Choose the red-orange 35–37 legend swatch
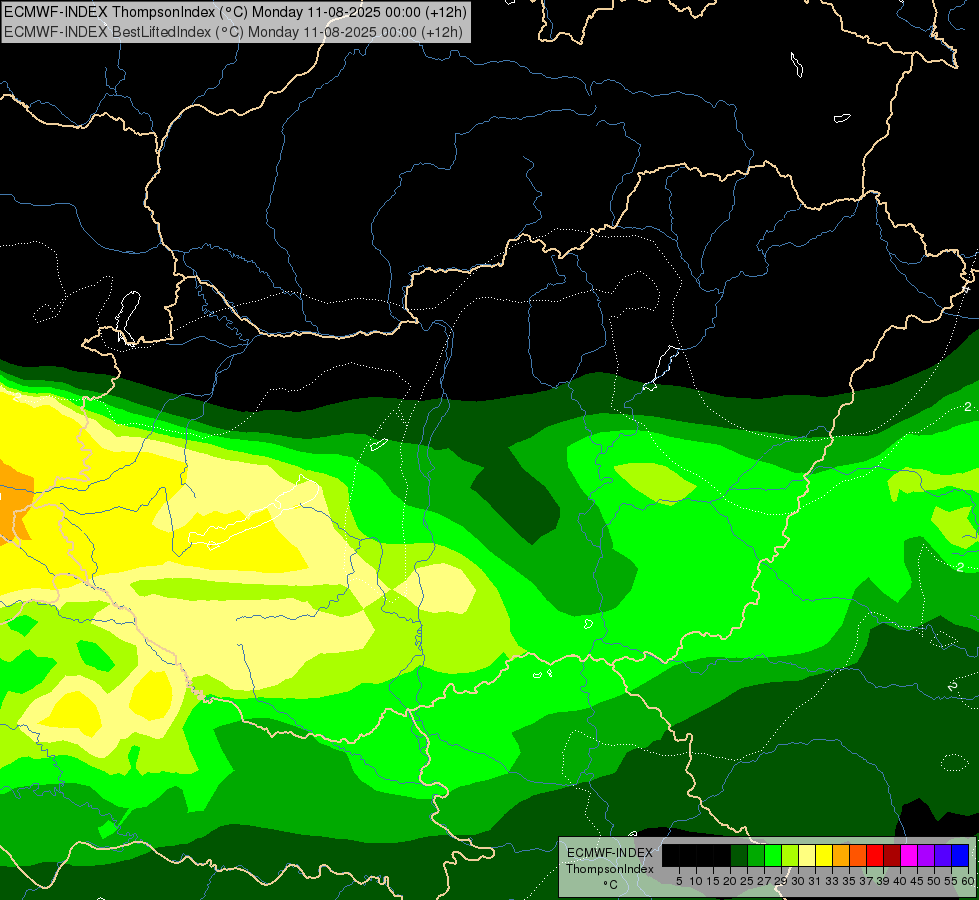The width and height of the screenshot is (979, 900). point(858,855)
